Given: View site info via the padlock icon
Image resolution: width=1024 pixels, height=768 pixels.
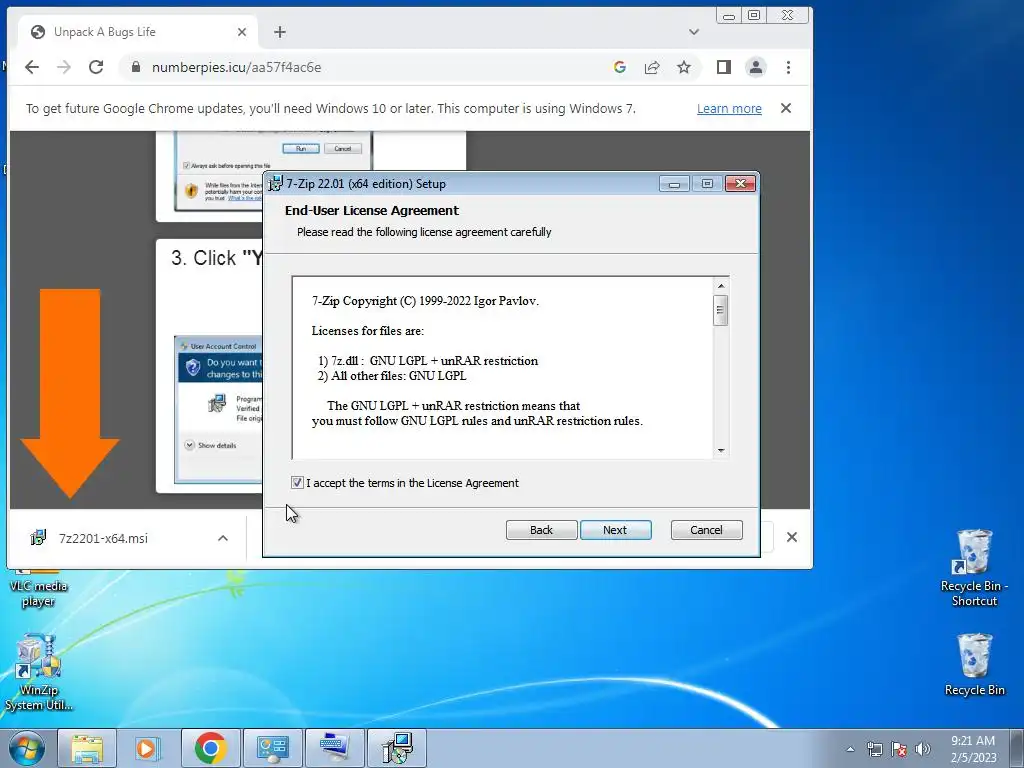Looking at the screenshot, I should click(x=136, y=67).
